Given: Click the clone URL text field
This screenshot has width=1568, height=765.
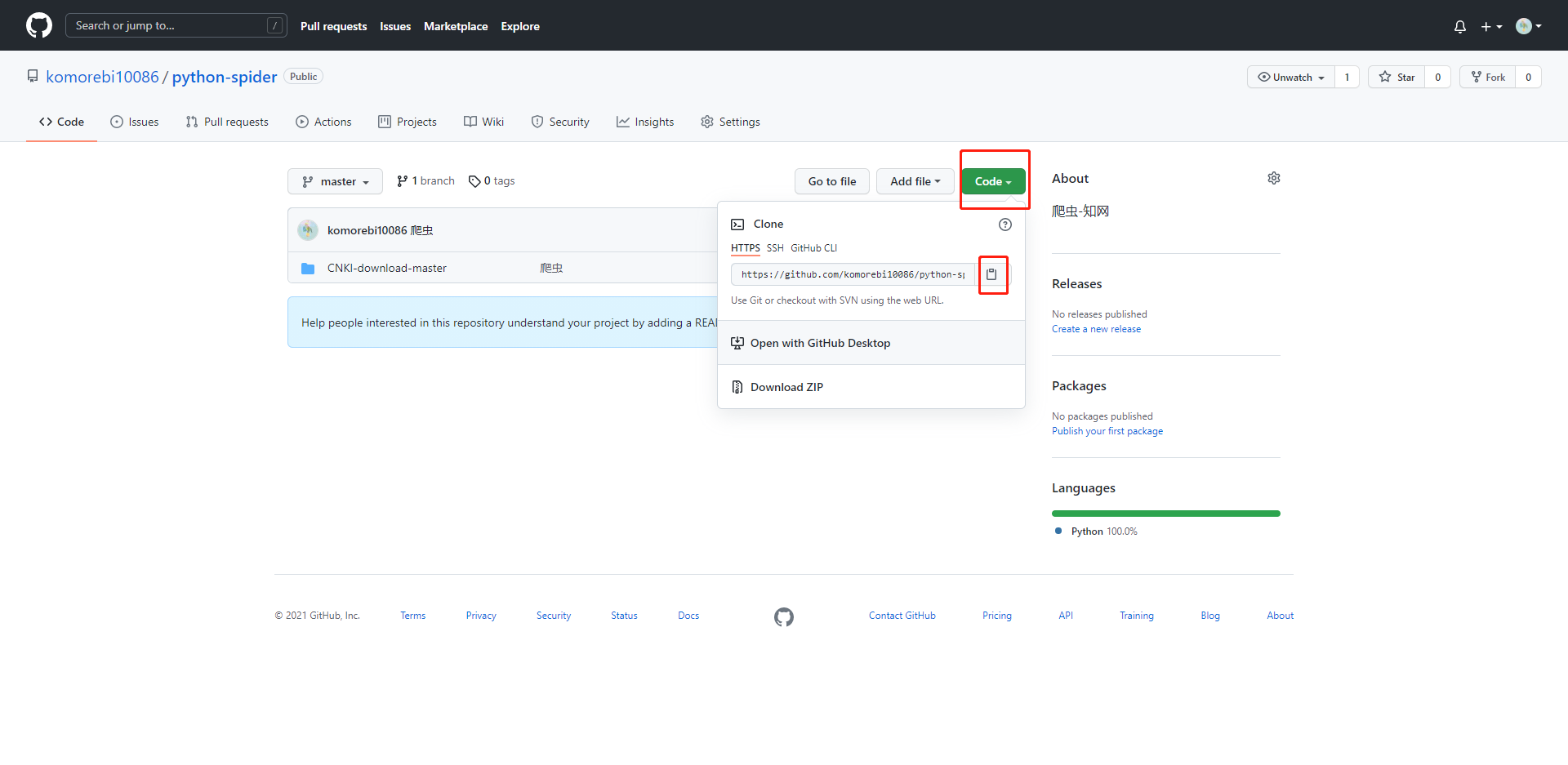Looking at the screenshot, I should (853, 274).
